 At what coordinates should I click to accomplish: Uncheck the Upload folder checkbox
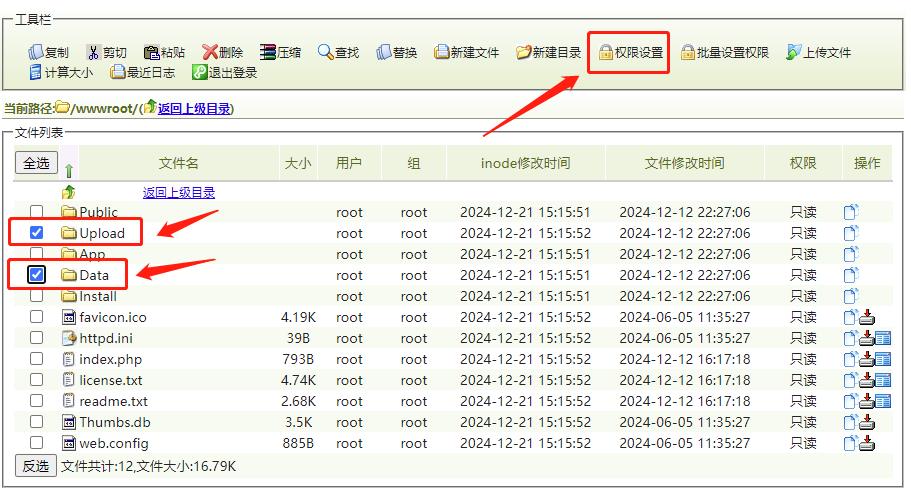(x=37, y=233)
